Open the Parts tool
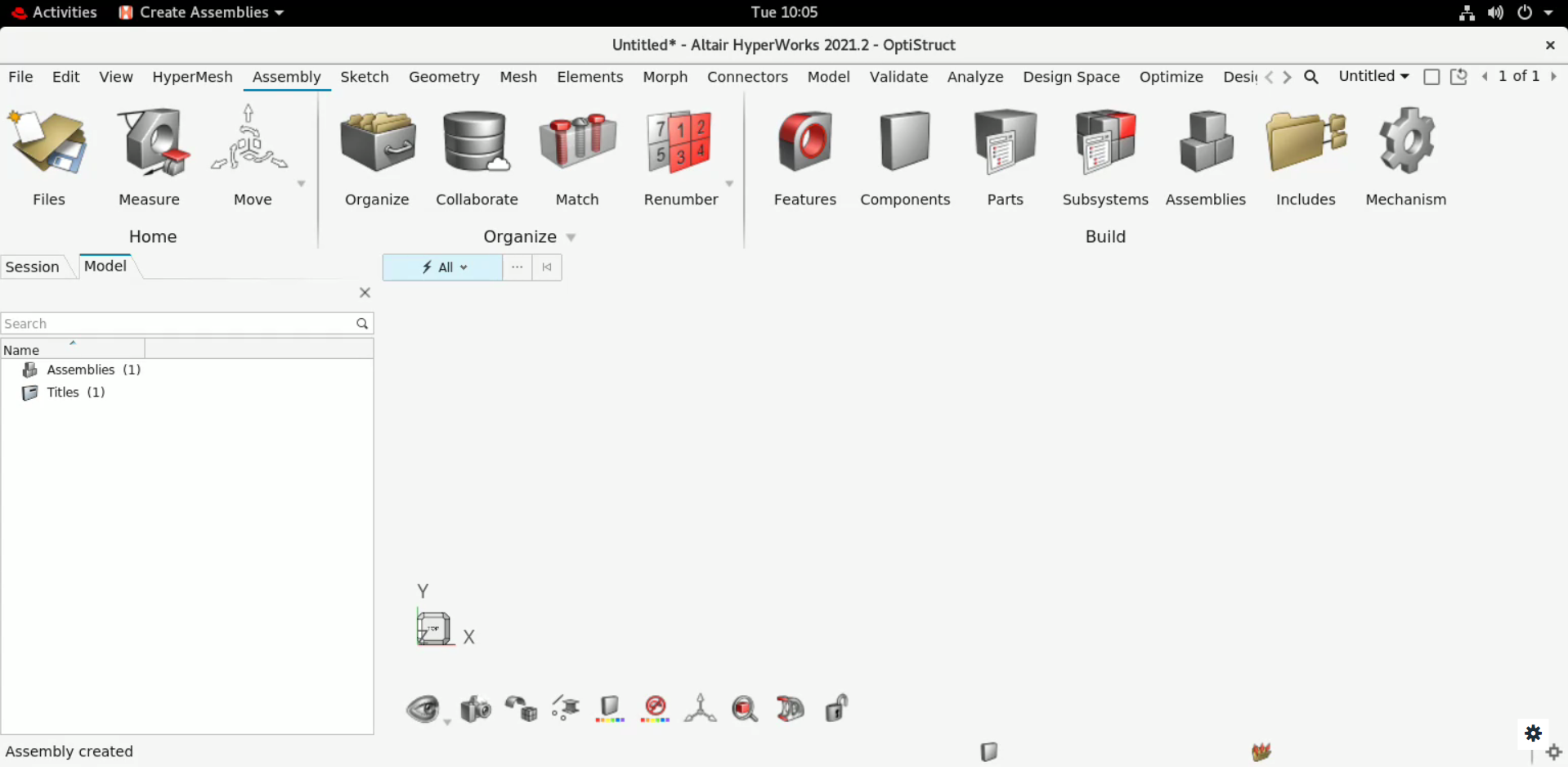 (x=1005, y=141)
